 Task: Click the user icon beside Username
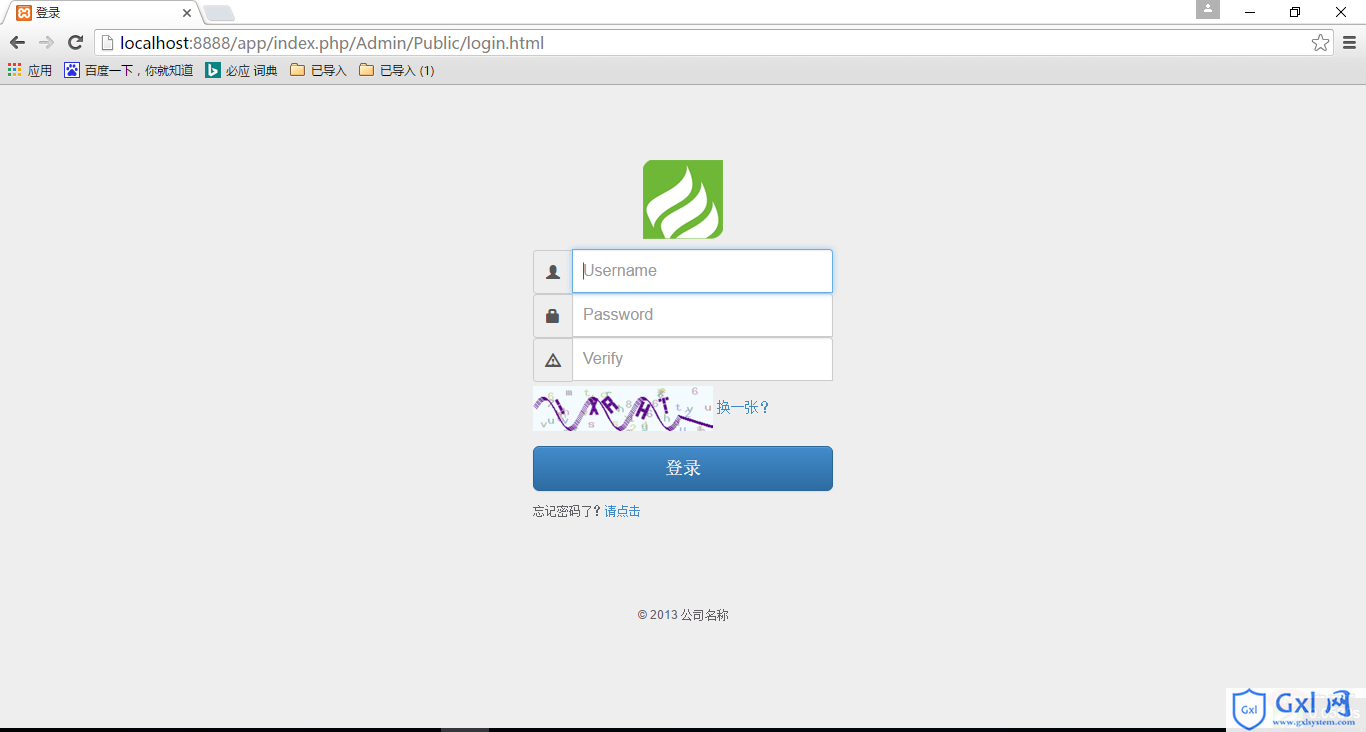tap(553, 271)
